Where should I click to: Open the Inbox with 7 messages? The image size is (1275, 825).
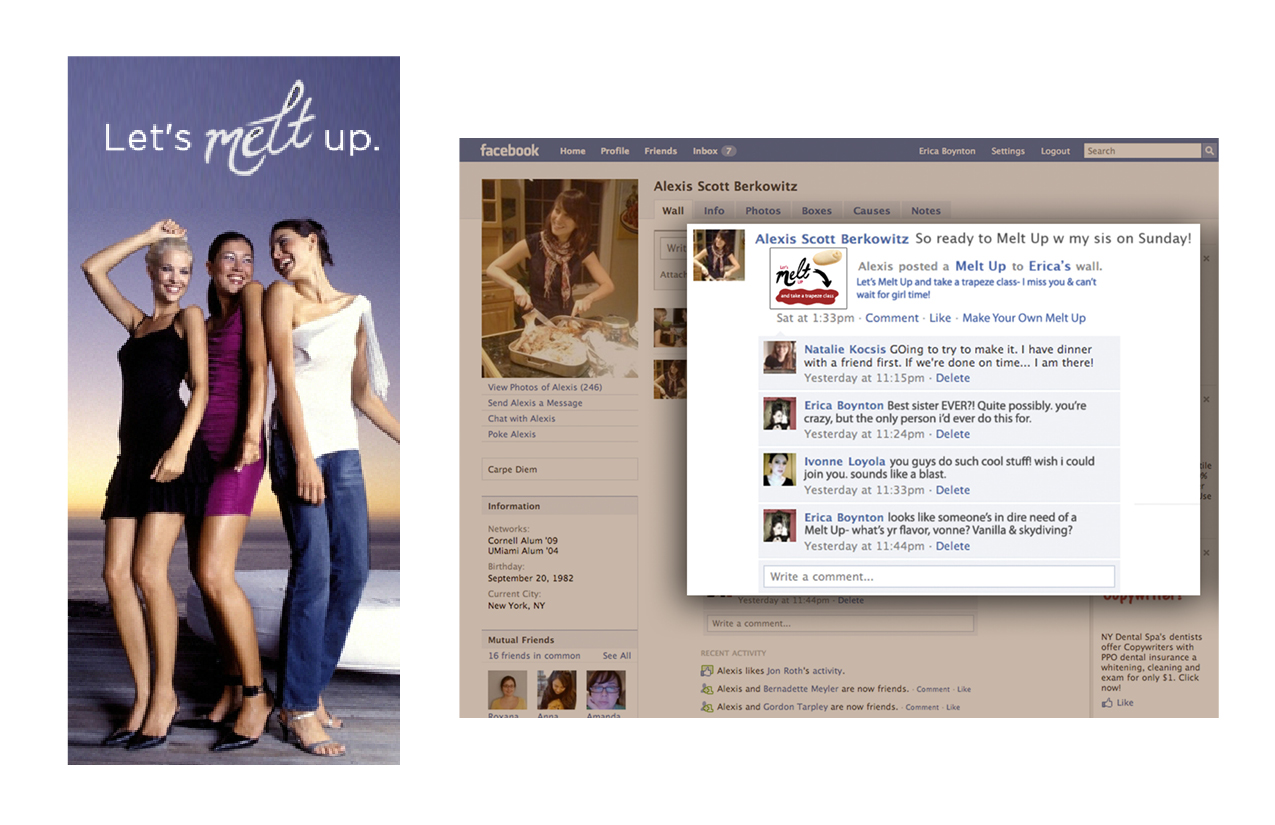(x=714, y=151)
